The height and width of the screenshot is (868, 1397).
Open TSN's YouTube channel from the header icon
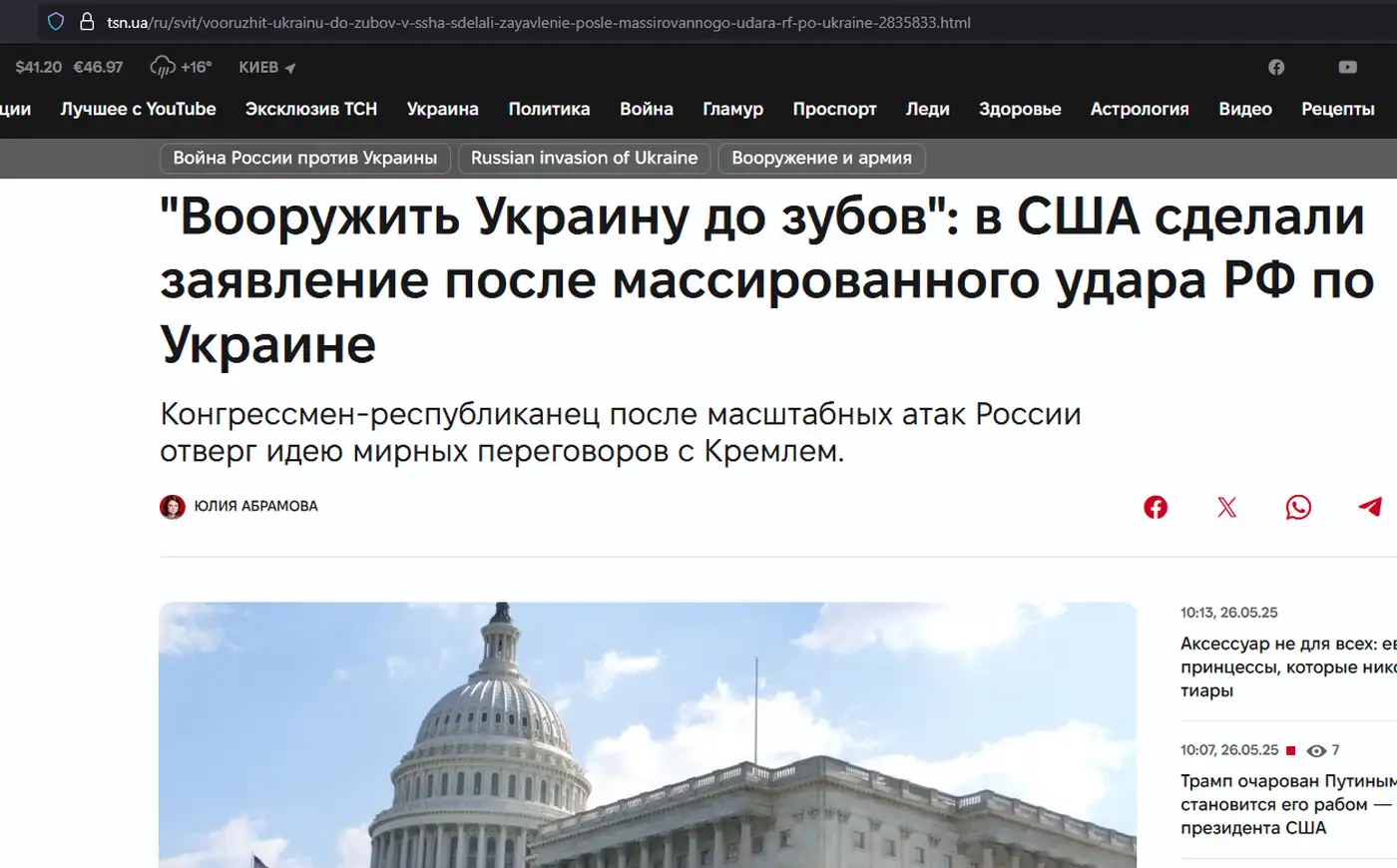coord(1347,67)
